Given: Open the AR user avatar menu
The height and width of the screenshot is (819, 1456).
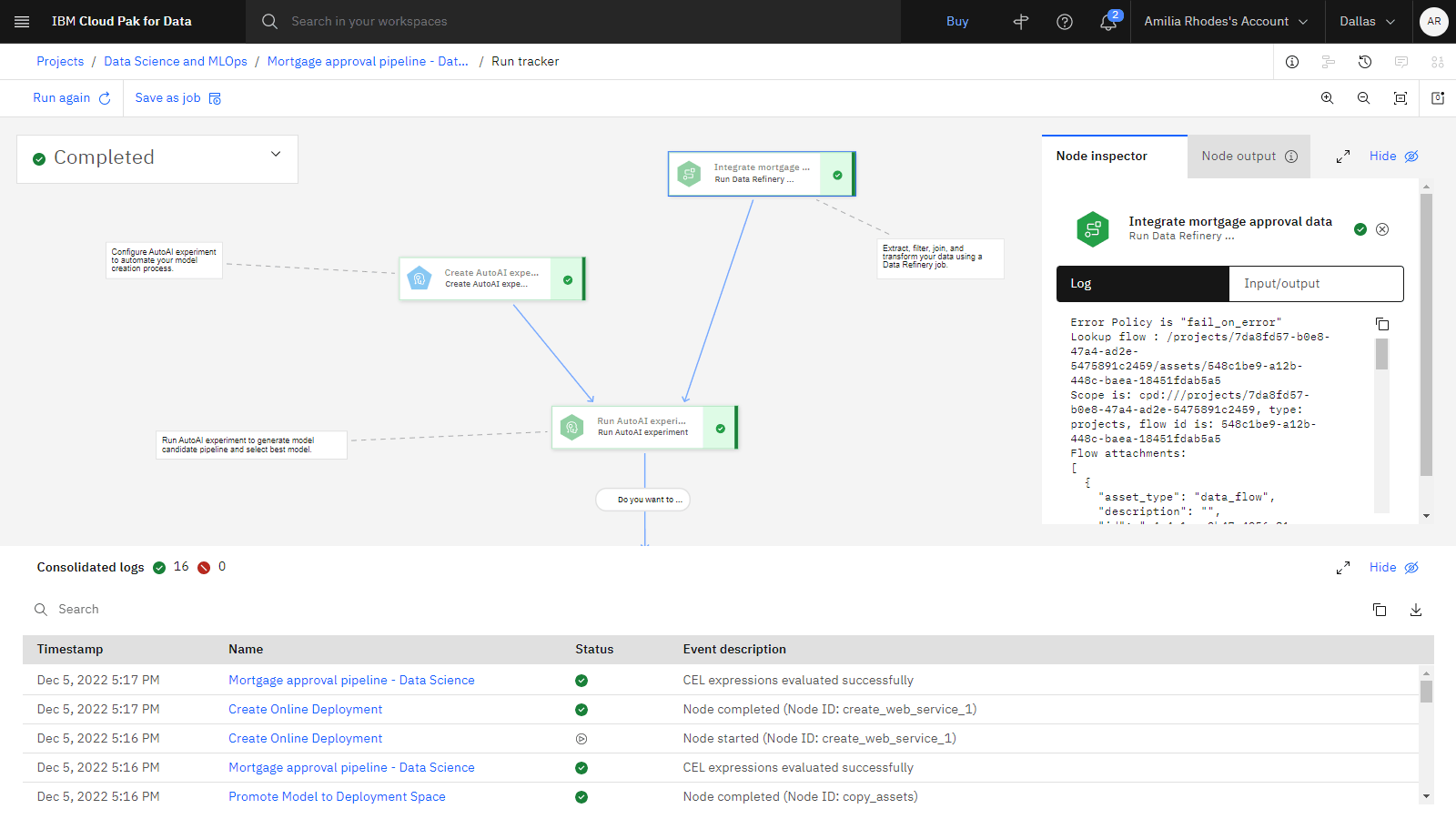Looking at the screenshot, I should 1434,21.
